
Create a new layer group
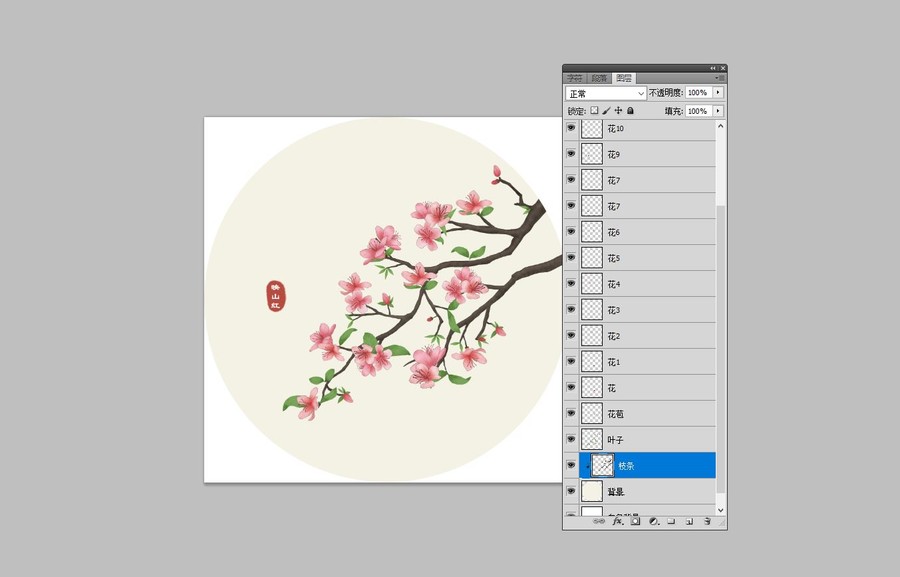pyautogui.click(x=672, y=521)
